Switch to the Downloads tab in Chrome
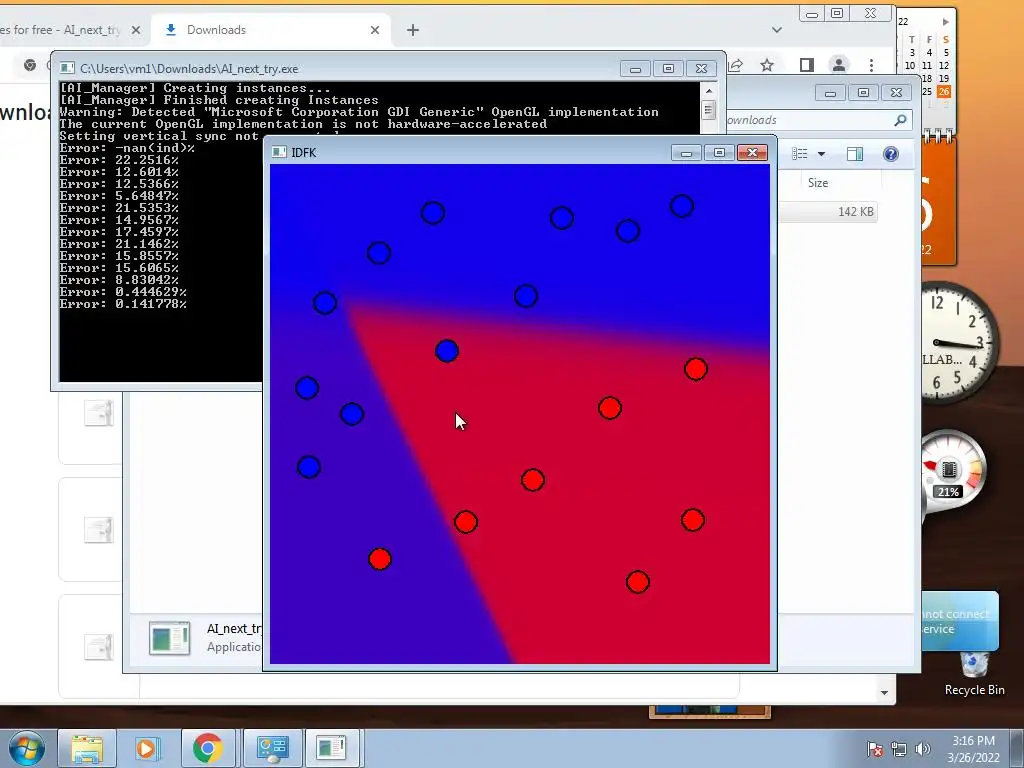The width and height of the screenshot is (1024, 768). click(271, 30)
